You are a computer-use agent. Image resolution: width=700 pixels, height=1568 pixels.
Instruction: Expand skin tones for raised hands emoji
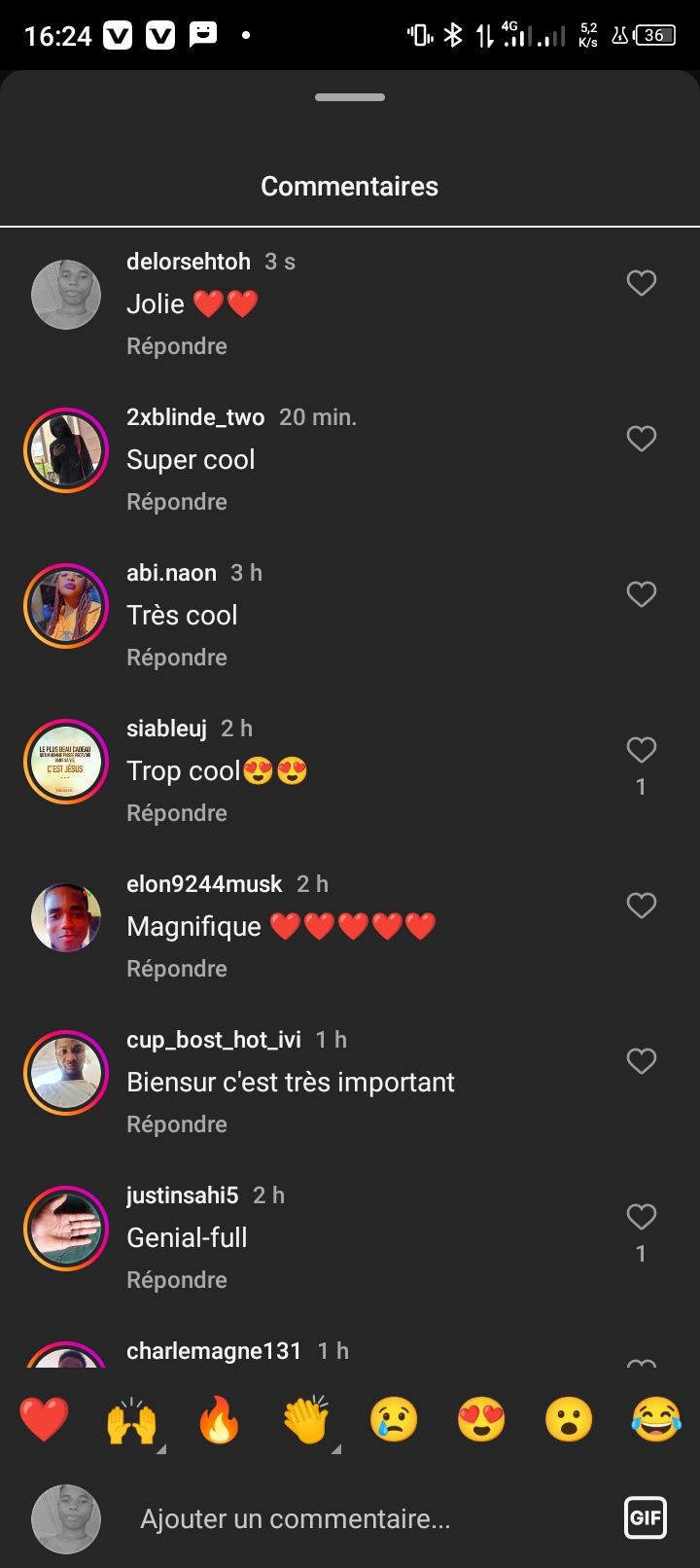coord(161,1448)
